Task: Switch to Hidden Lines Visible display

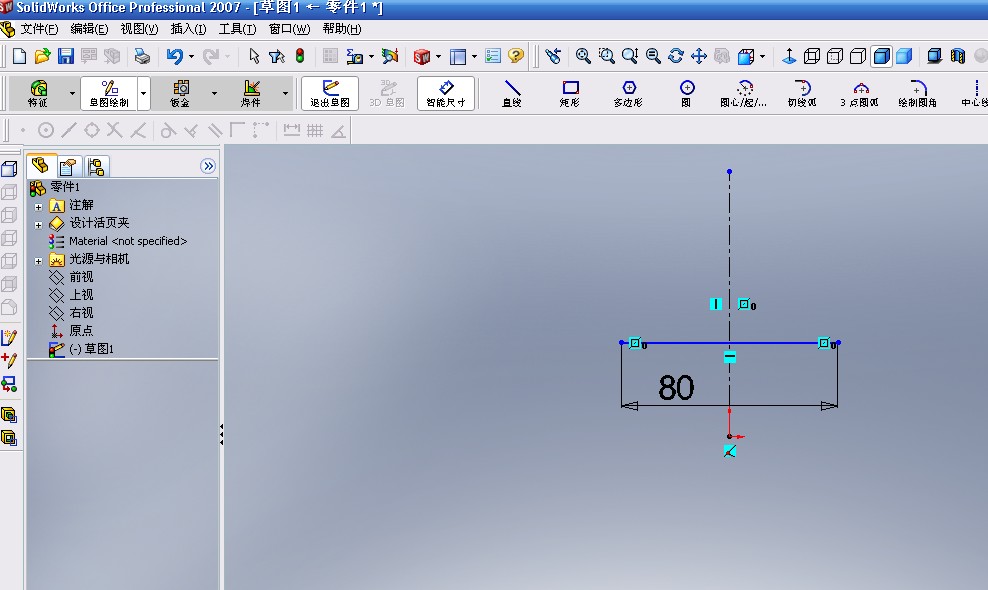Action: pos(835,56)
